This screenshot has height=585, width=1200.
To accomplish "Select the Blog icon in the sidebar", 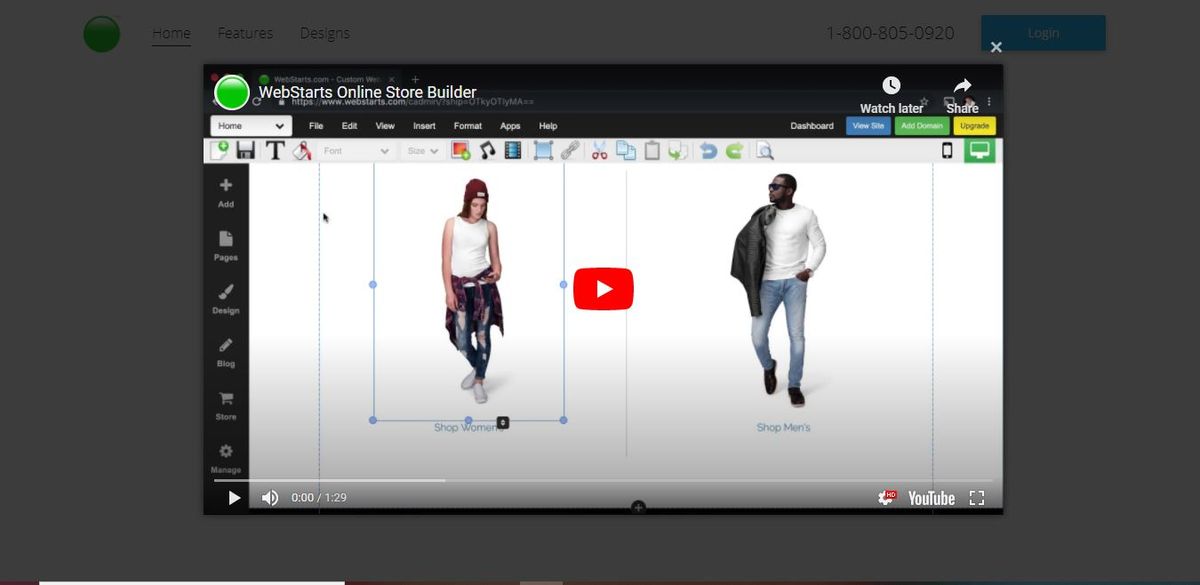I will click(225, 350).
